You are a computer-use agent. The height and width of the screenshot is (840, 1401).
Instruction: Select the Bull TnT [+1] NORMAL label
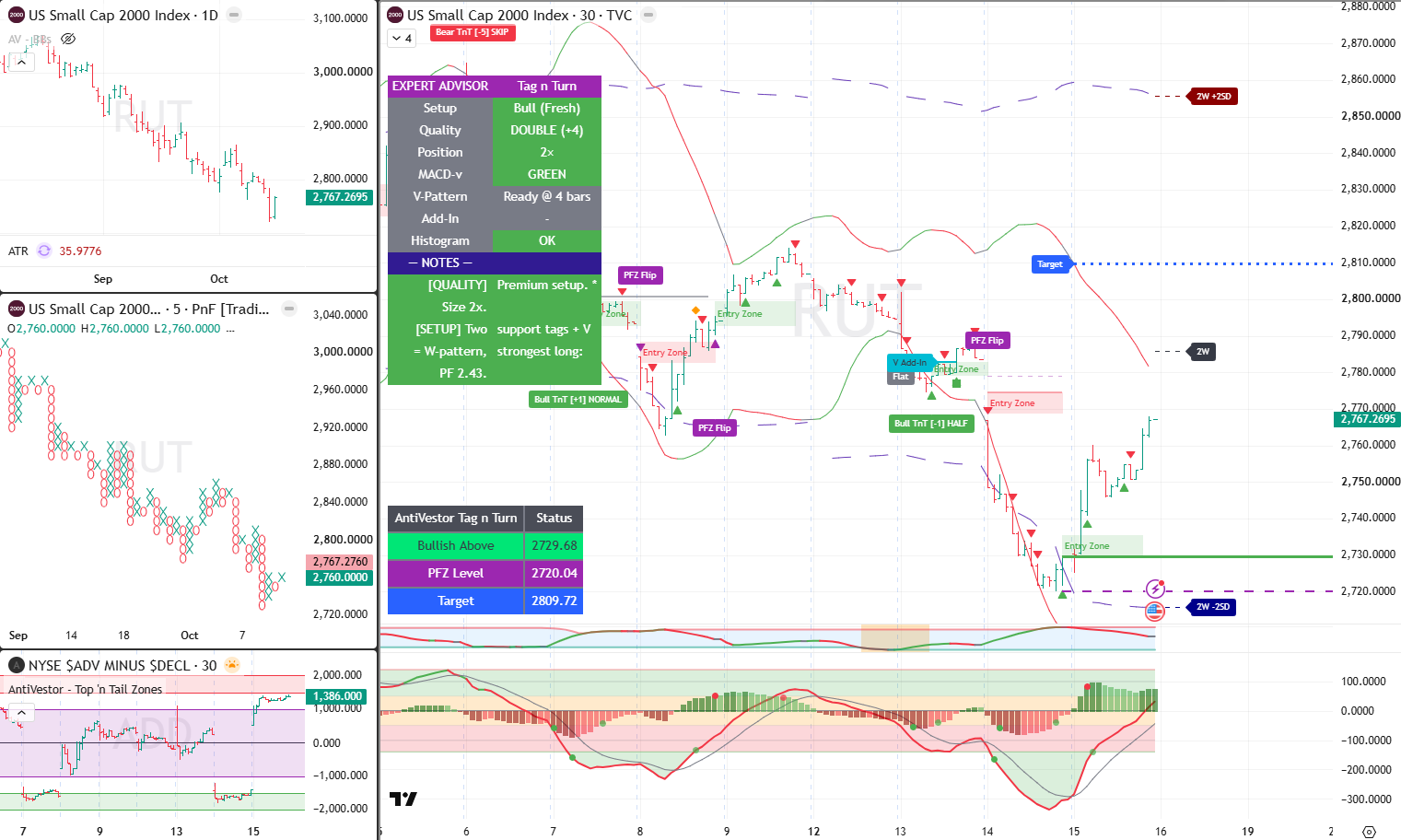point(578,400)
